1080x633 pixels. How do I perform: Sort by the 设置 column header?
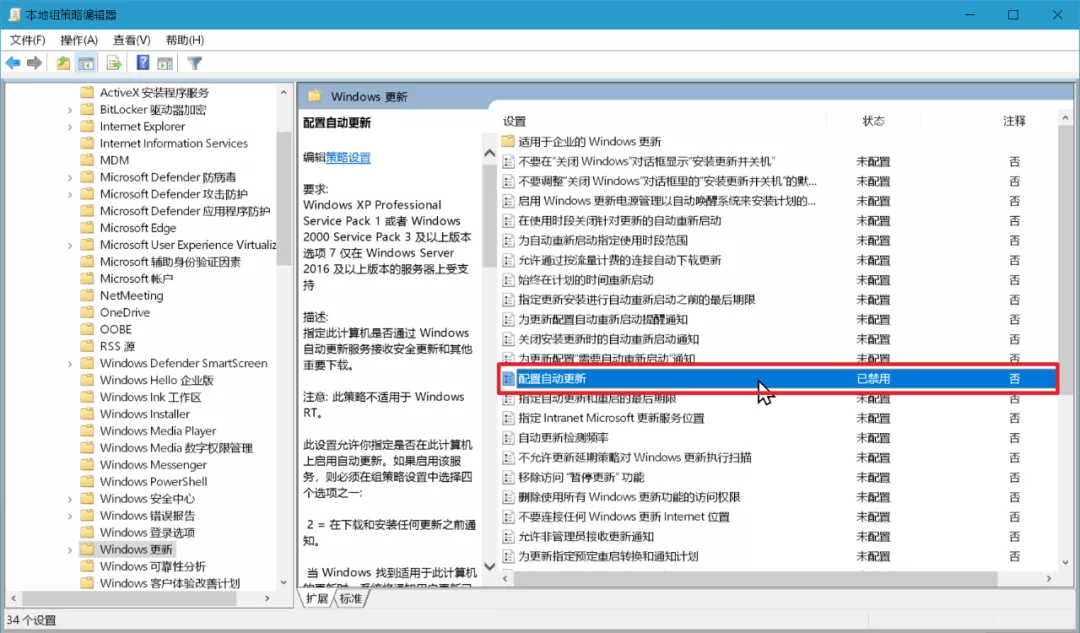pyautogui.click(x=515, y=121)
